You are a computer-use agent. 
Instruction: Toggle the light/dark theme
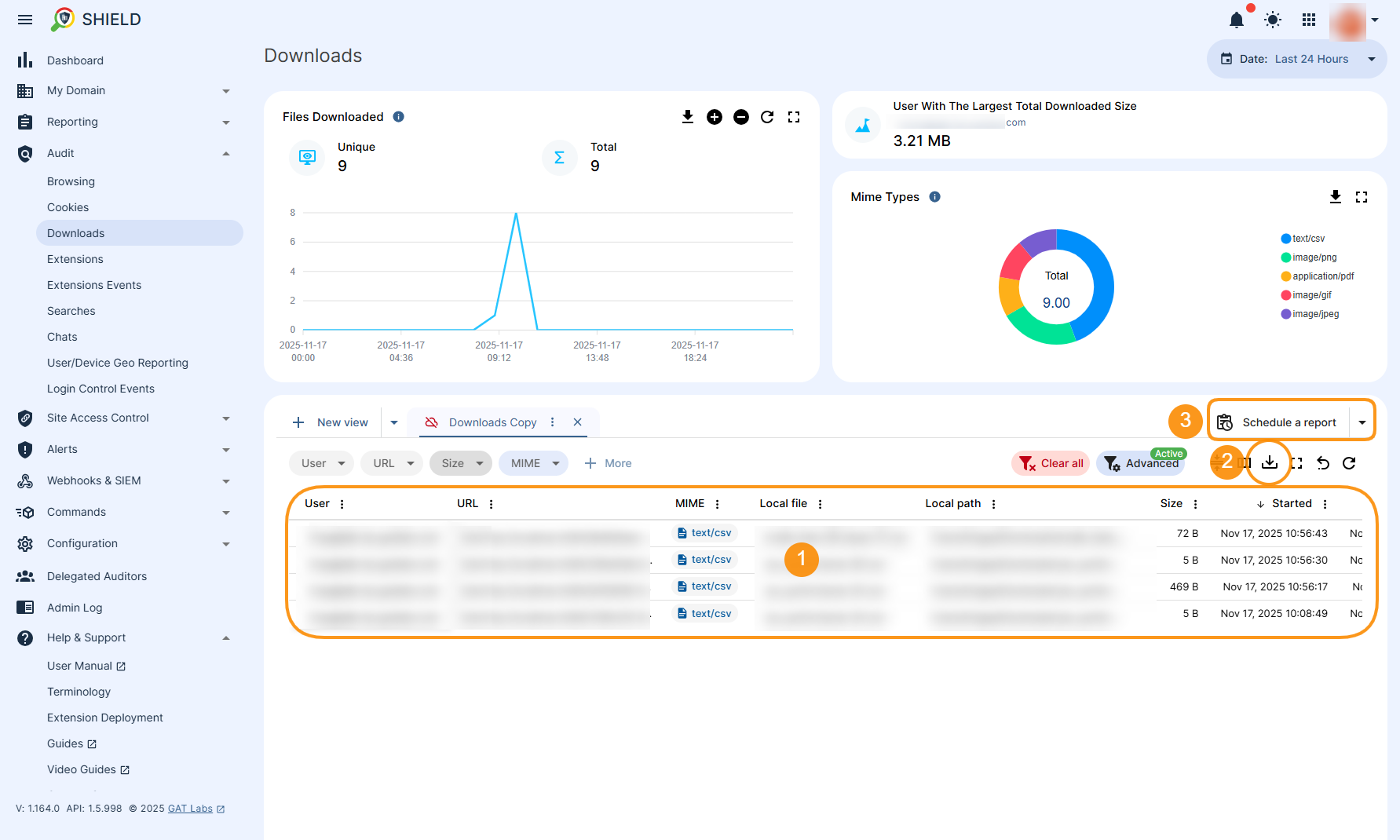1272,20
